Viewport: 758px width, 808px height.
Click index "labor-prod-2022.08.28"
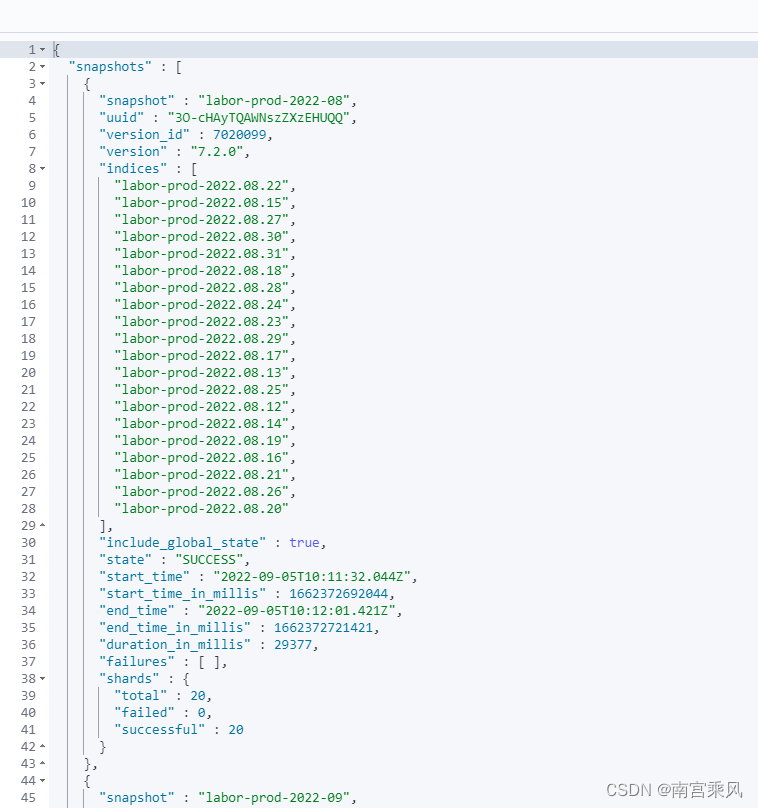tap(202, 288)
